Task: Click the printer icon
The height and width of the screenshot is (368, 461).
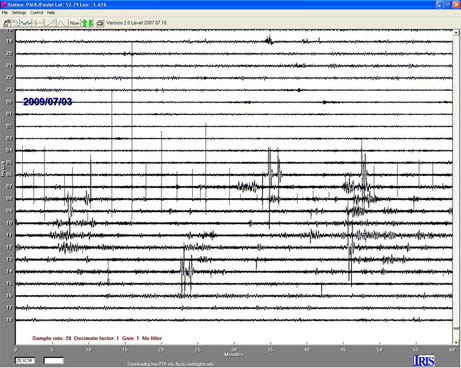Action: [100, 23]
